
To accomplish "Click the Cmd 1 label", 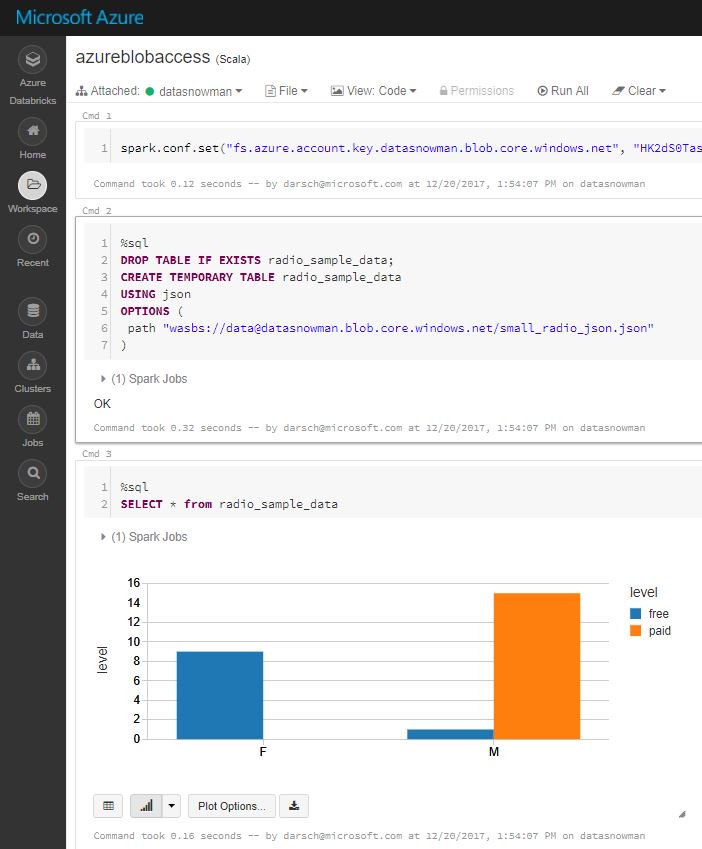I will 96,116.
